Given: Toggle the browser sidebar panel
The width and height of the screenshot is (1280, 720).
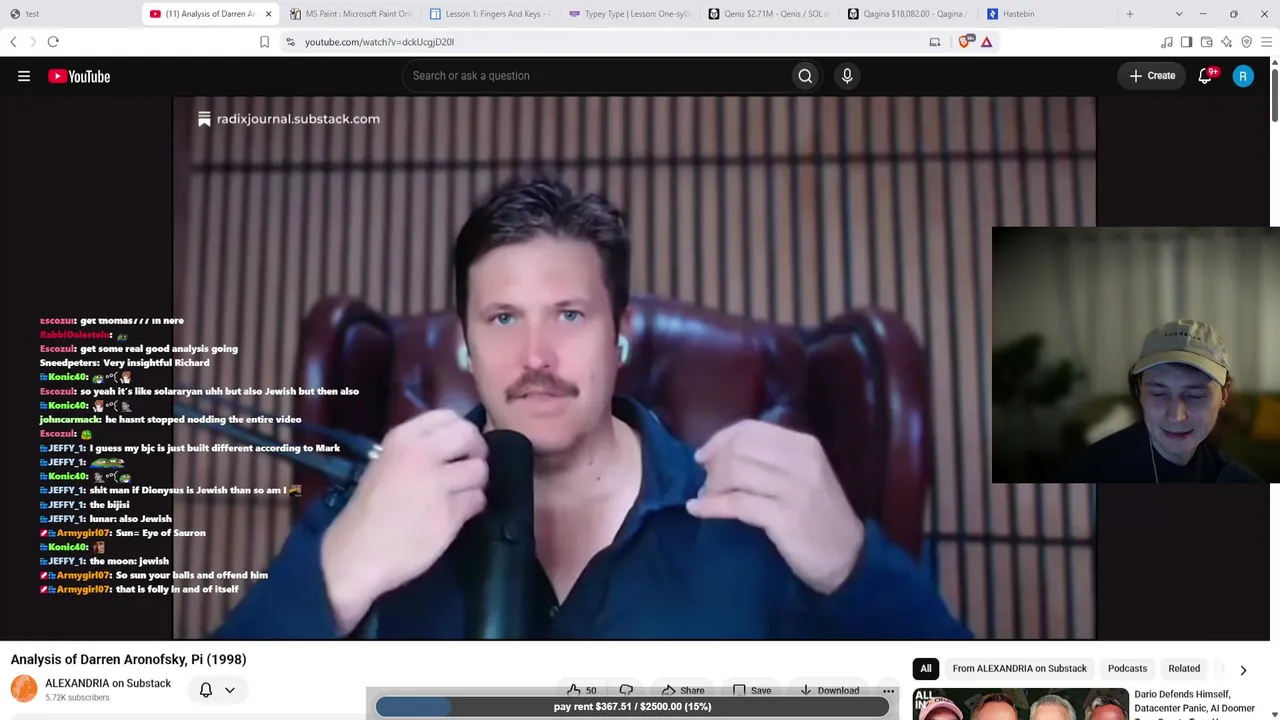Looking at the screenshot, I should coord(1186,42).
